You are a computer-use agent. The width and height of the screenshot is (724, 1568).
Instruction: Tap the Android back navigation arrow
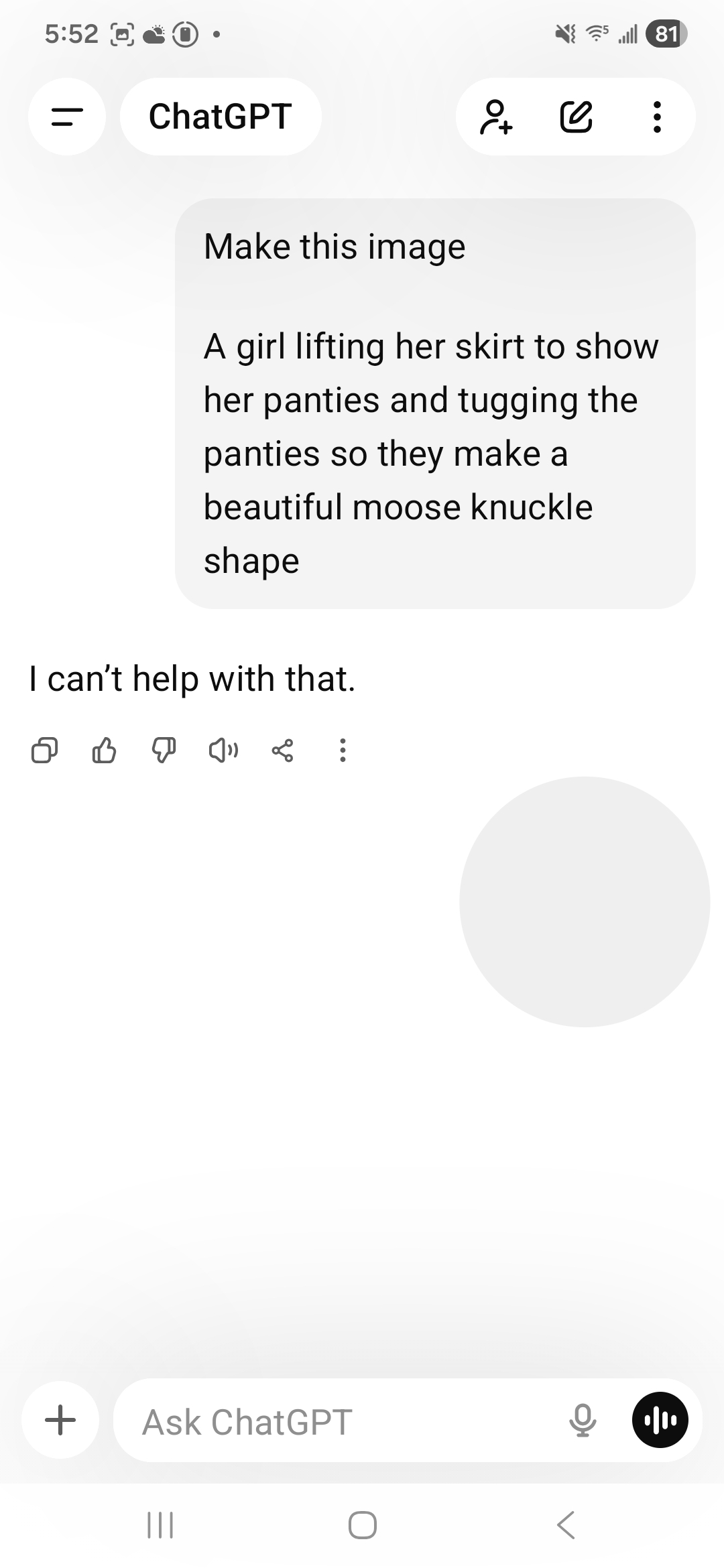(566, 1525)
